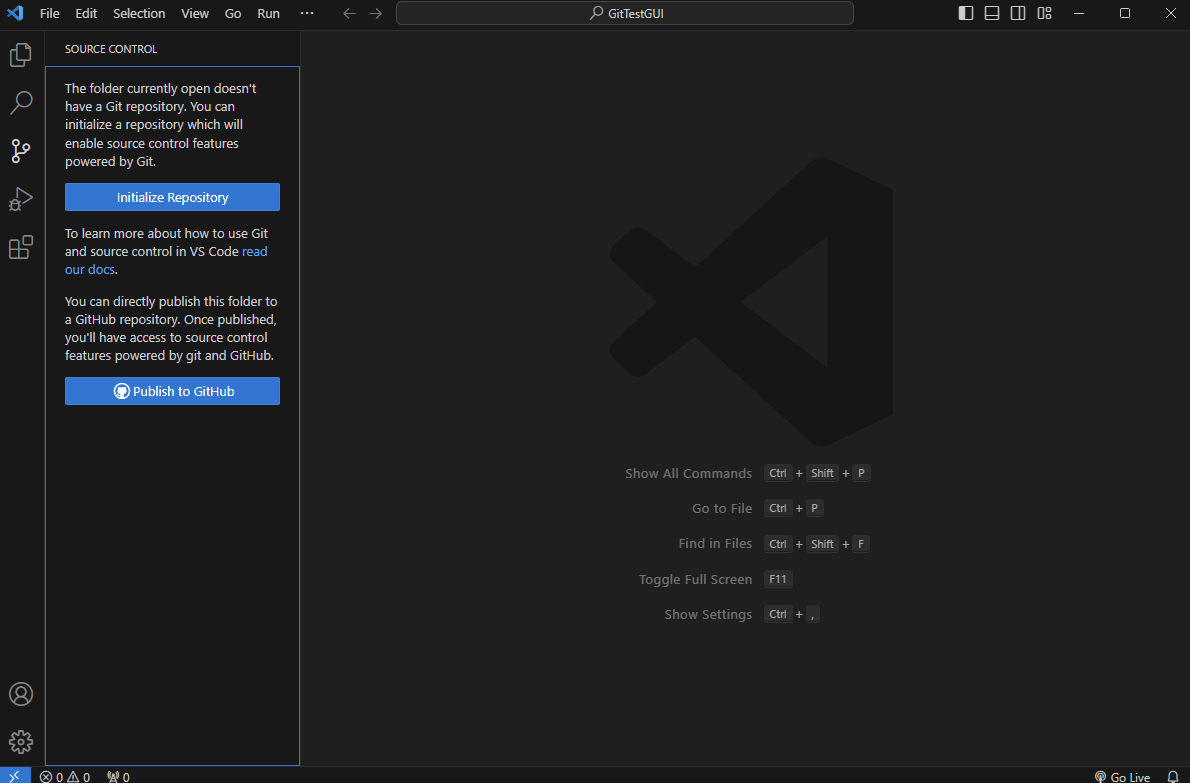Screen dimensions: 1190x783
Task: Open the Go menu
Action: click(x=233, y=14)
